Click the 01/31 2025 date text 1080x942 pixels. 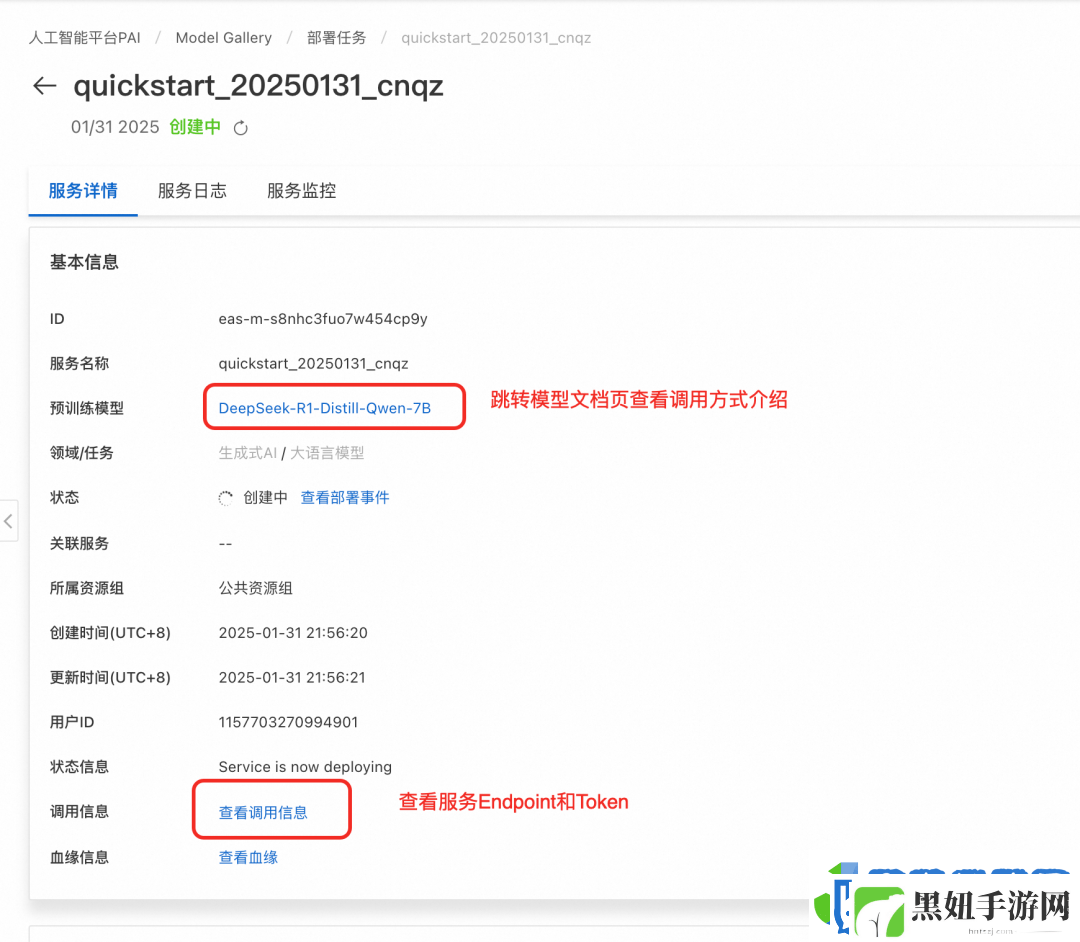pyautogui.click(x=115, y=127)
